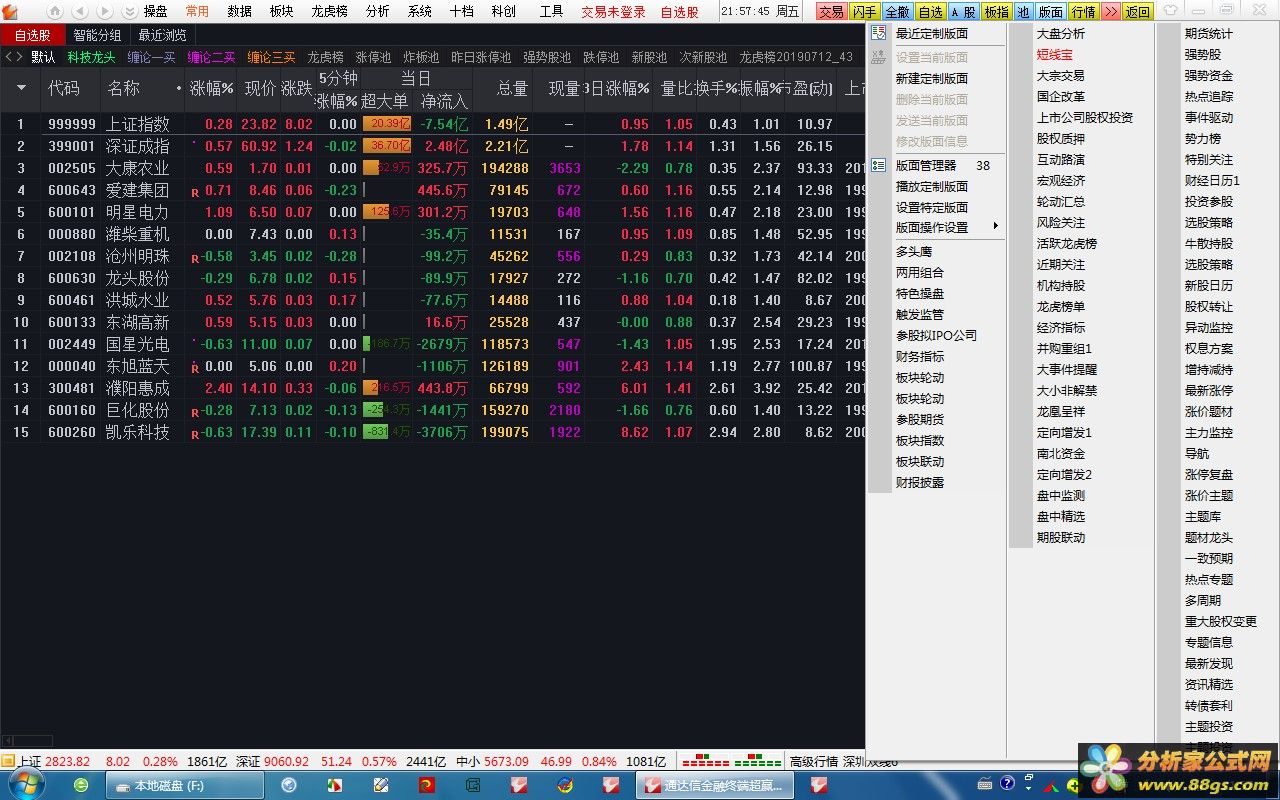Select the 炸板池 group tab
Screen dimensions: 1280x800
coord(421,57)
